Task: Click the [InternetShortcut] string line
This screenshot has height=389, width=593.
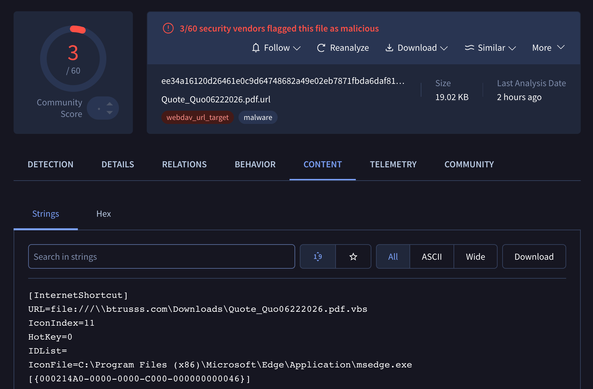Action: pos(78,295)
